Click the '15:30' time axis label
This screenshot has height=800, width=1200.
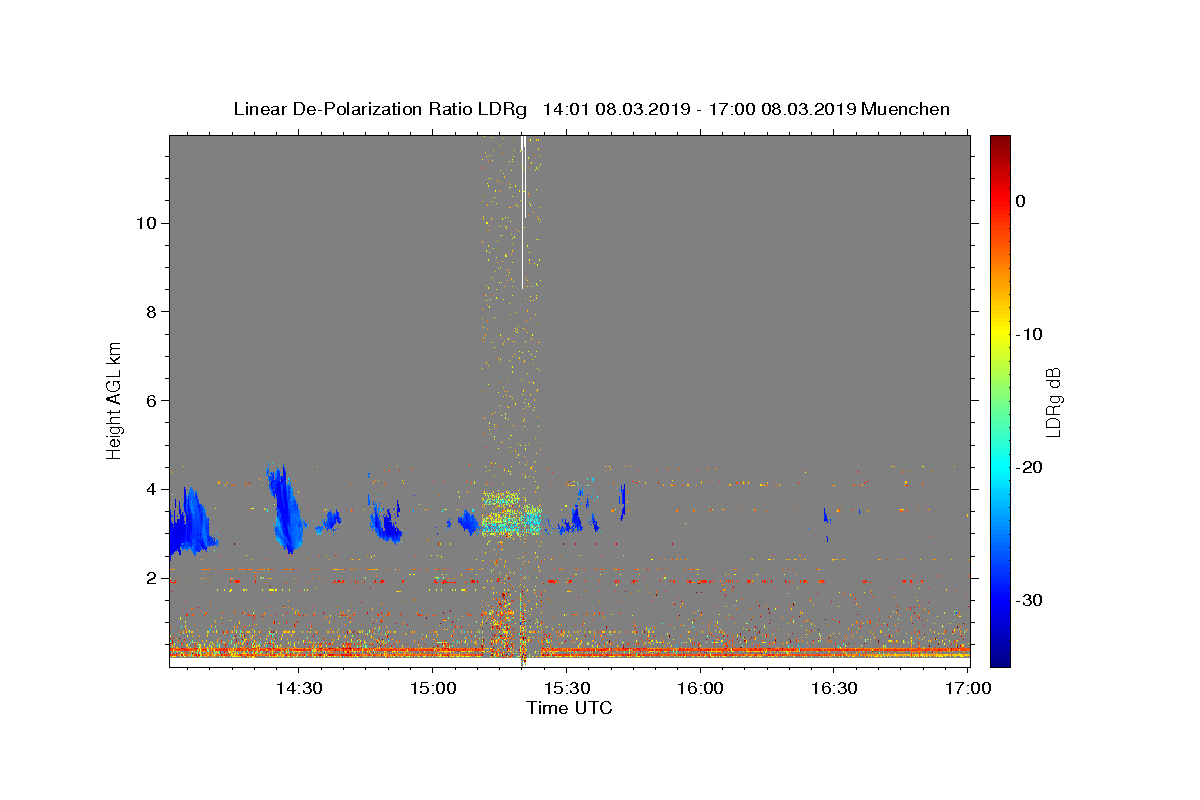[566, 688]
